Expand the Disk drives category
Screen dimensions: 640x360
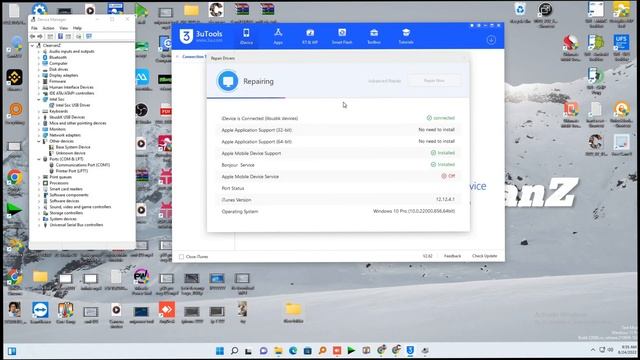39,70
